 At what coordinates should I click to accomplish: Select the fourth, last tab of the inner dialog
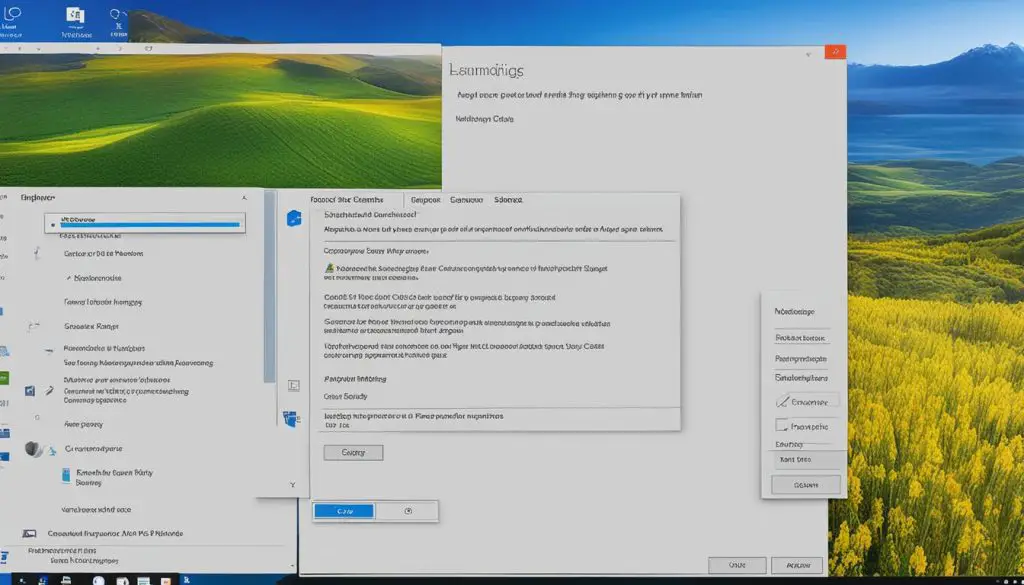click(508, 200)
